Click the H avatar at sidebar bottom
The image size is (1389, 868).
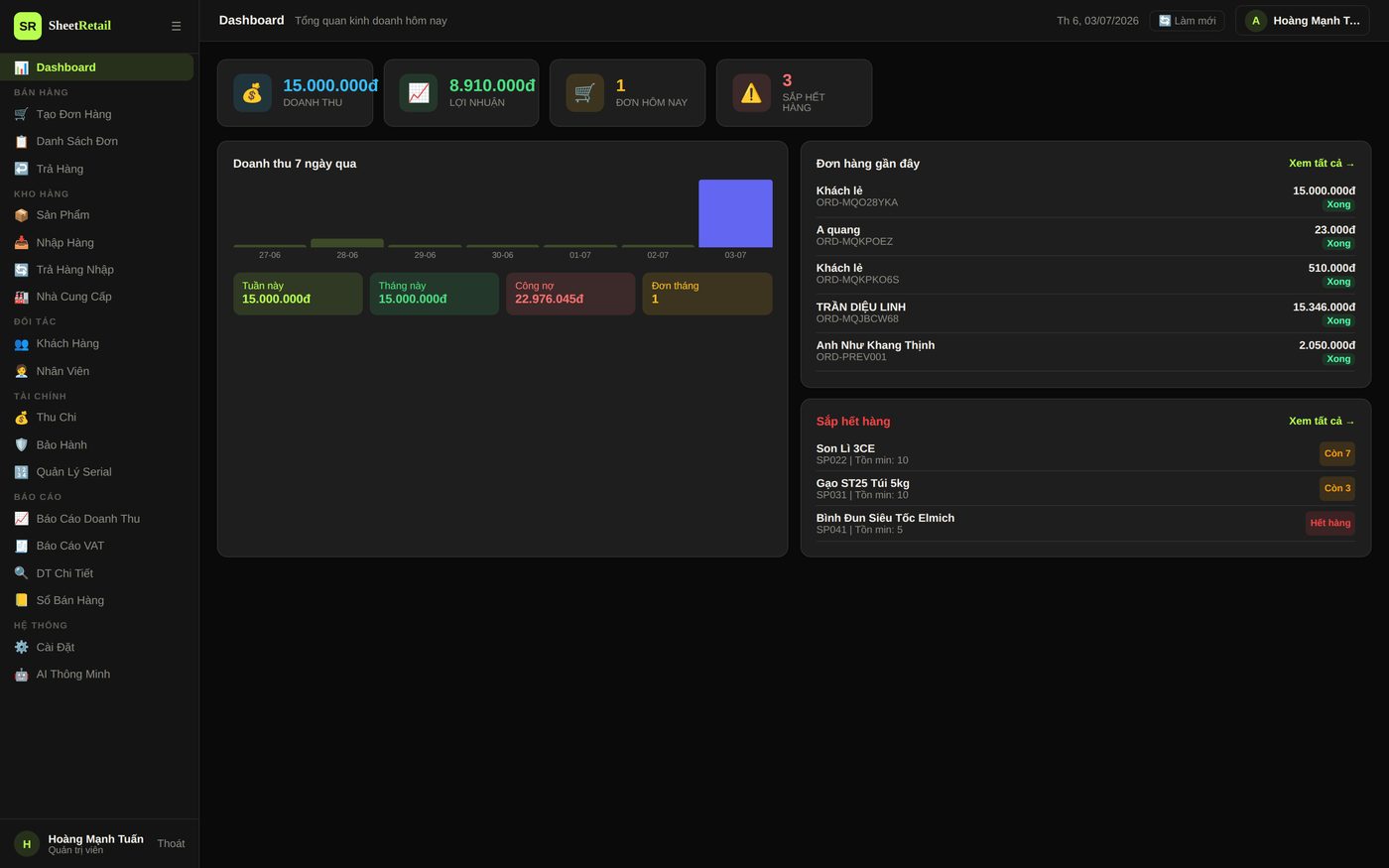point(27,844)
